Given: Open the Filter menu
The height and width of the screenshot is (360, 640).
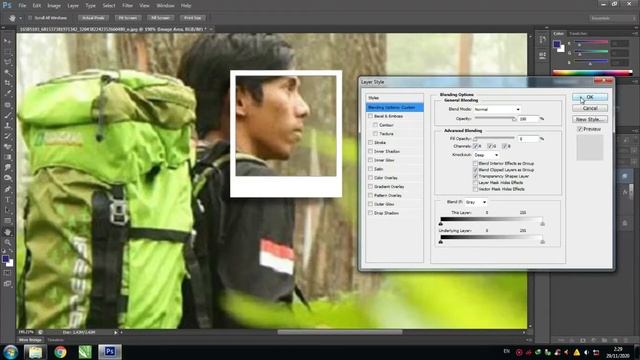Looking at the screenshot, I should [x=128, y=6].
